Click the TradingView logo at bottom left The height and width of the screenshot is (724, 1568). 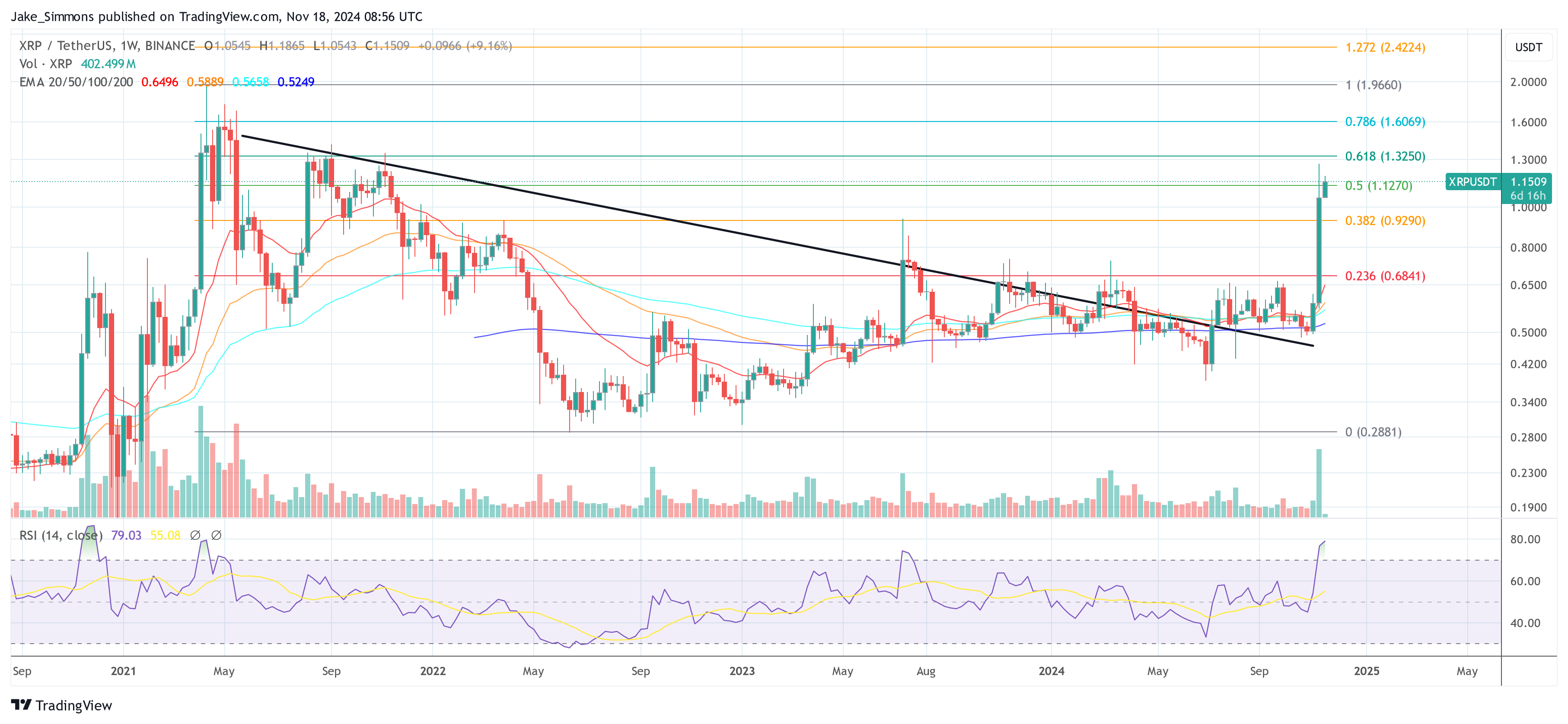click(x=61, y=706)
